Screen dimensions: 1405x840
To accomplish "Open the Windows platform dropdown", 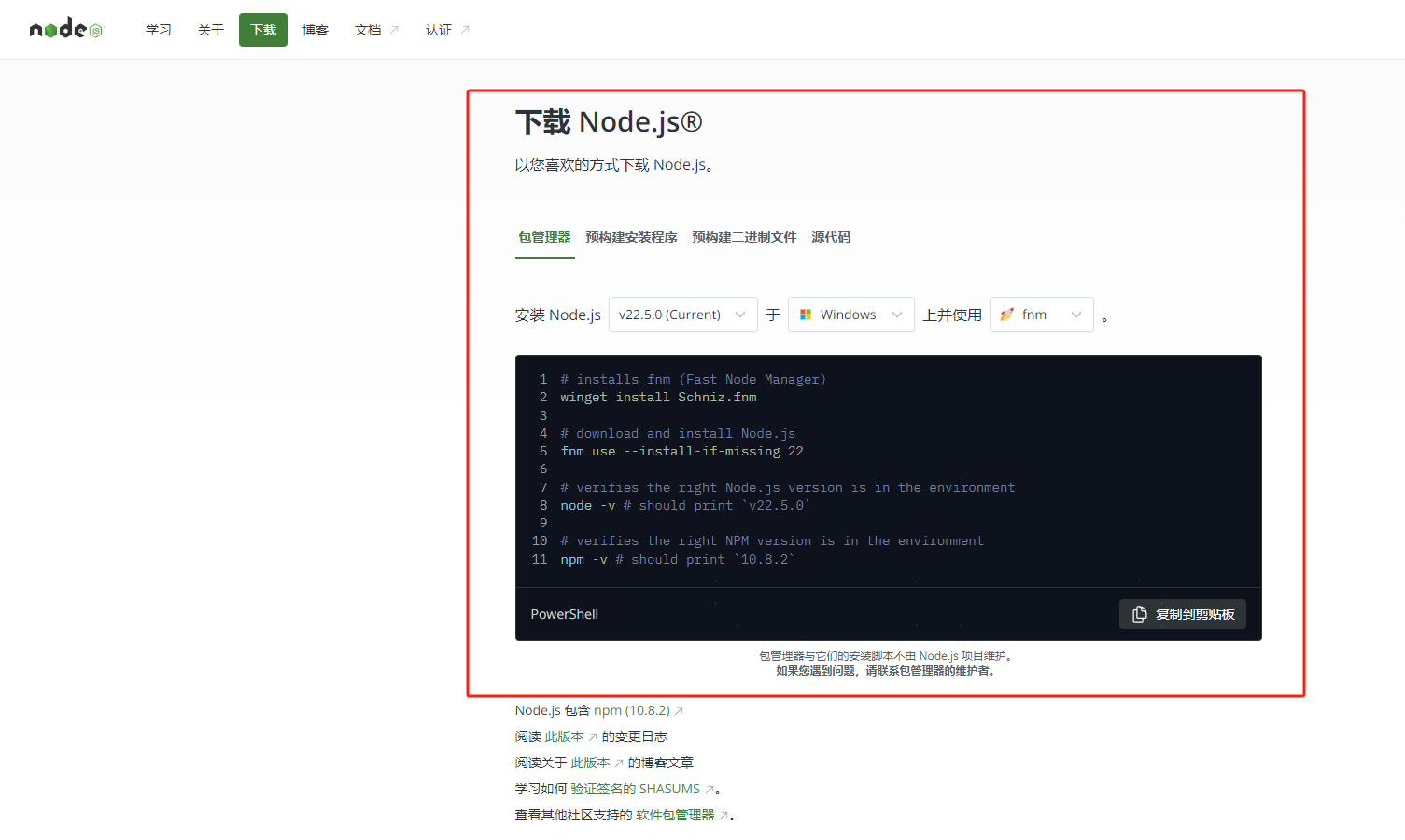I will point(851,315).
